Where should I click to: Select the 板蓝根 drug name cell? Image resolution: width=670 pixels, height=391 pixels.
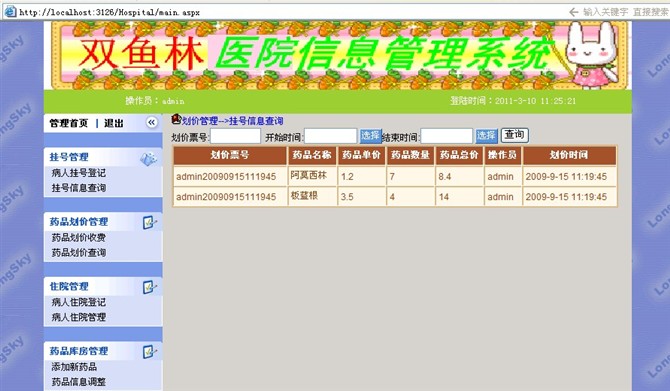[x=312, y=197]
